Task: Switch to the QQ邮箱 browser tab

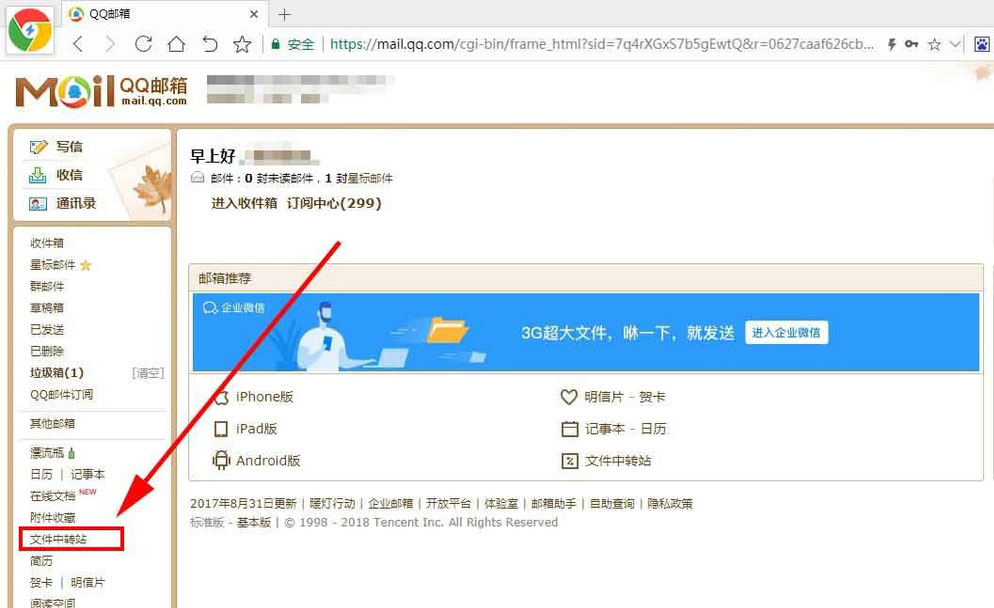Action: click(109, 14)
